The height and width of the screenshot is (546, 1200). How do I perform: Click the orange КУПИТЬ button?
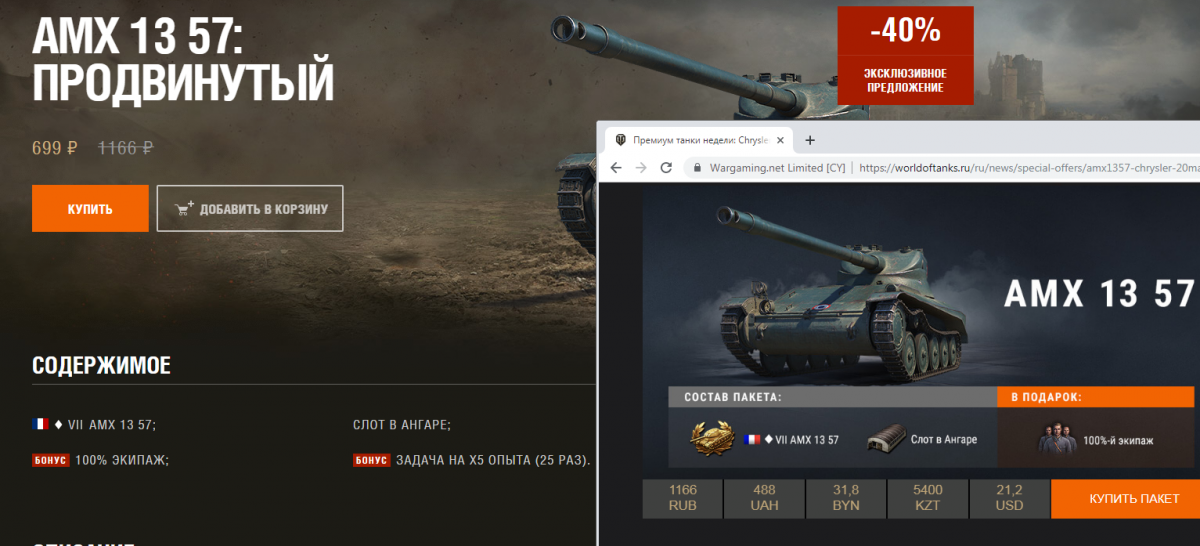pos(90,209)
